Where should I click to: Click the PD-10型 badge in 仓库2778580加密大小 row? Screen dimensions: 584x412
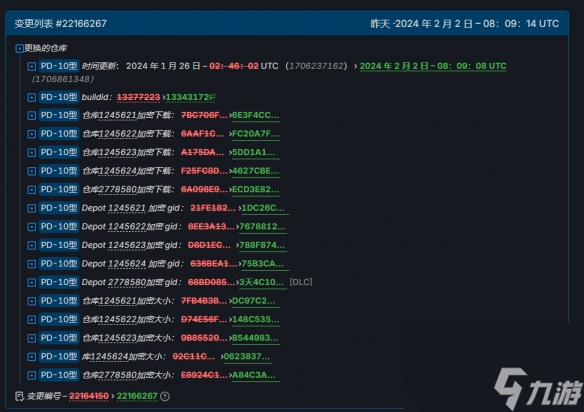59,375
